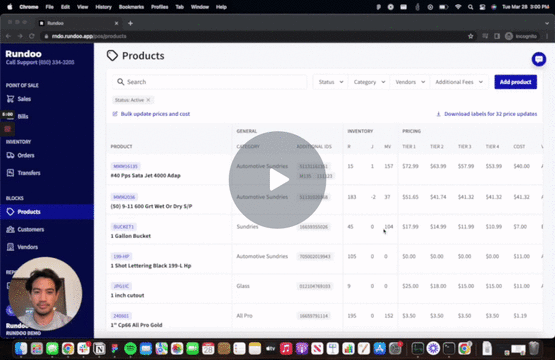Open Spotify from the dock

coord(130,349)
